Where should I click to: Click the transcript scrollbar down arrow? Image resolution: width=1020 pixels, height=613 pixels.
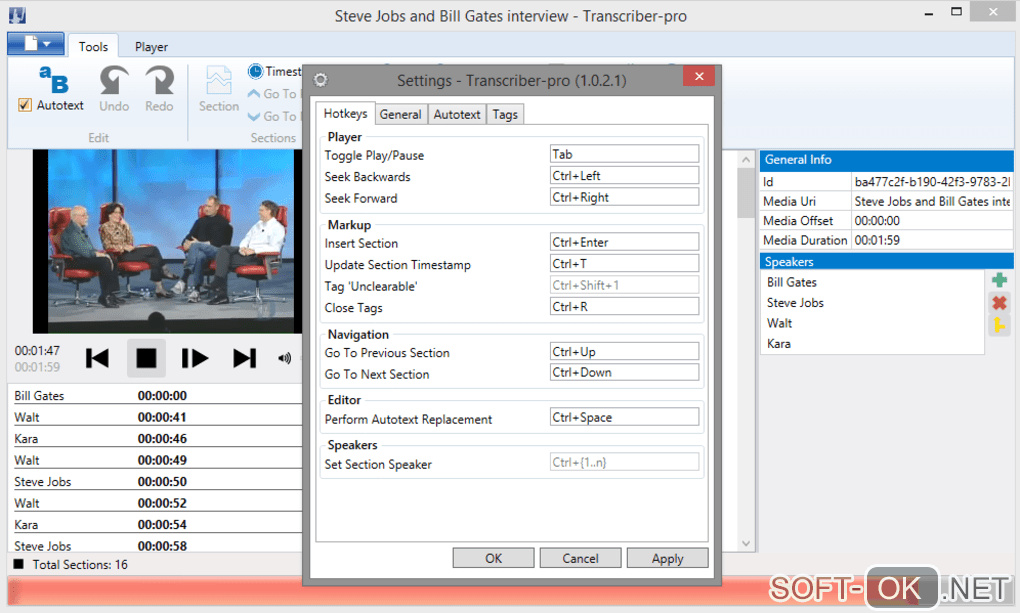pos(745,543)
